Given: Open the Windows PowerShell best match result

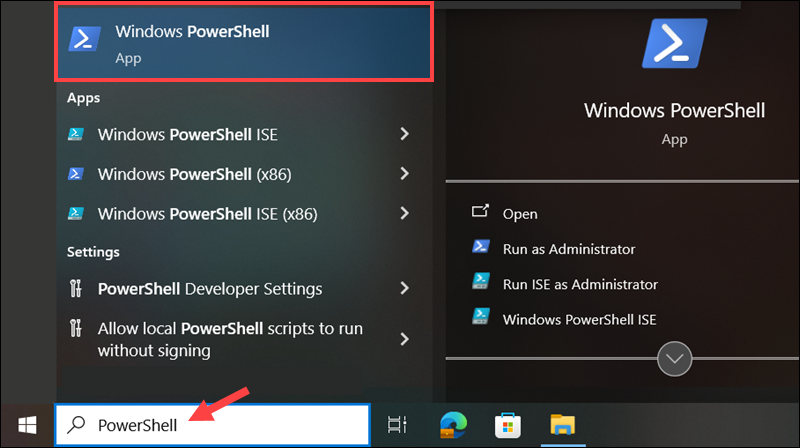Looking at the screenshot, I should [244, 42].
